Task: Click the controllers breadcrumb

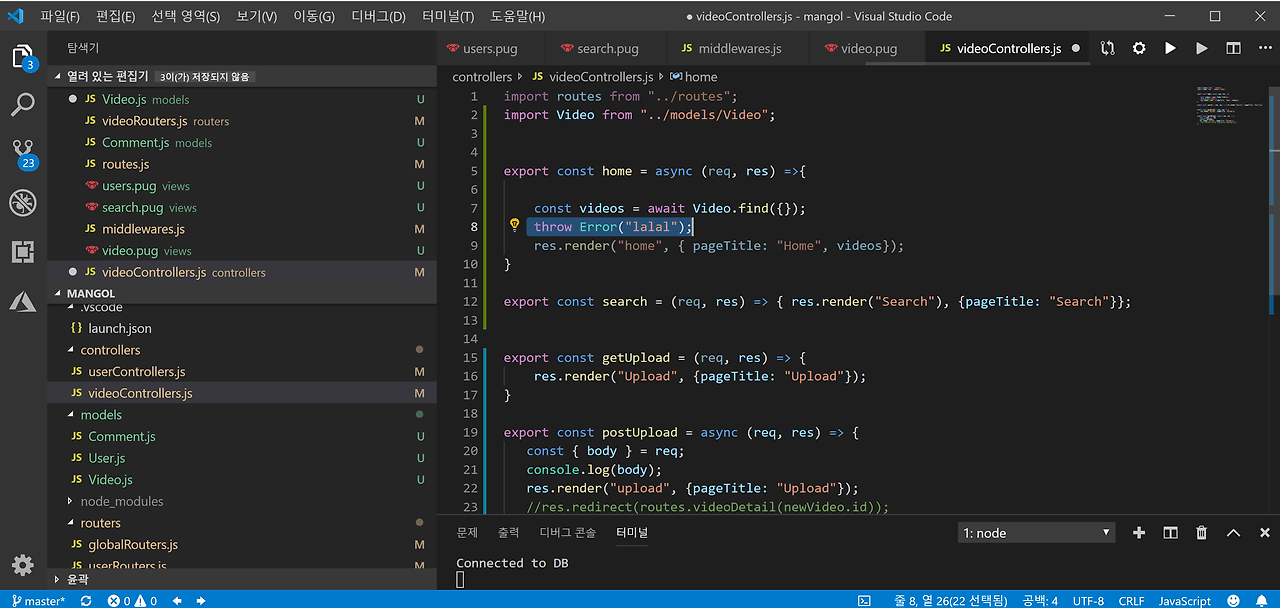Action: [482, 76]
